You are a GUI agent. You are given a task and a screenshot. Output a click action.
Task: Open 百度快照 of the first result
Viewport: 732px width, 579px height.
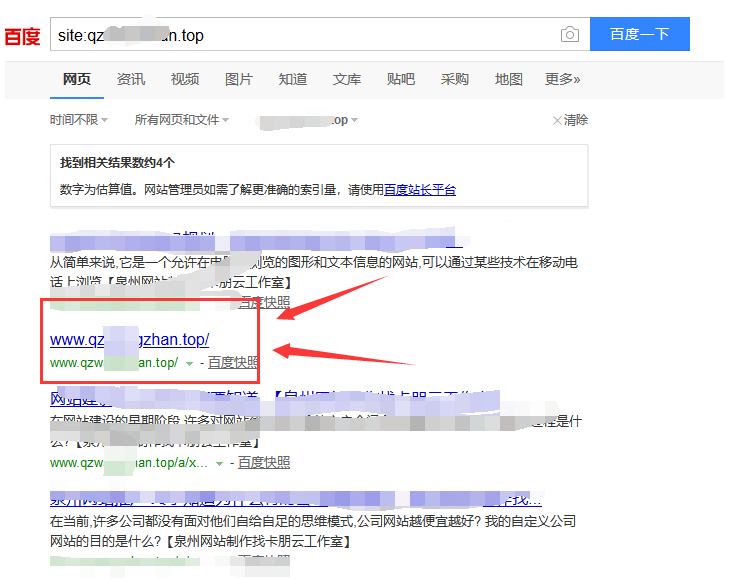click(x=264, y=303)
